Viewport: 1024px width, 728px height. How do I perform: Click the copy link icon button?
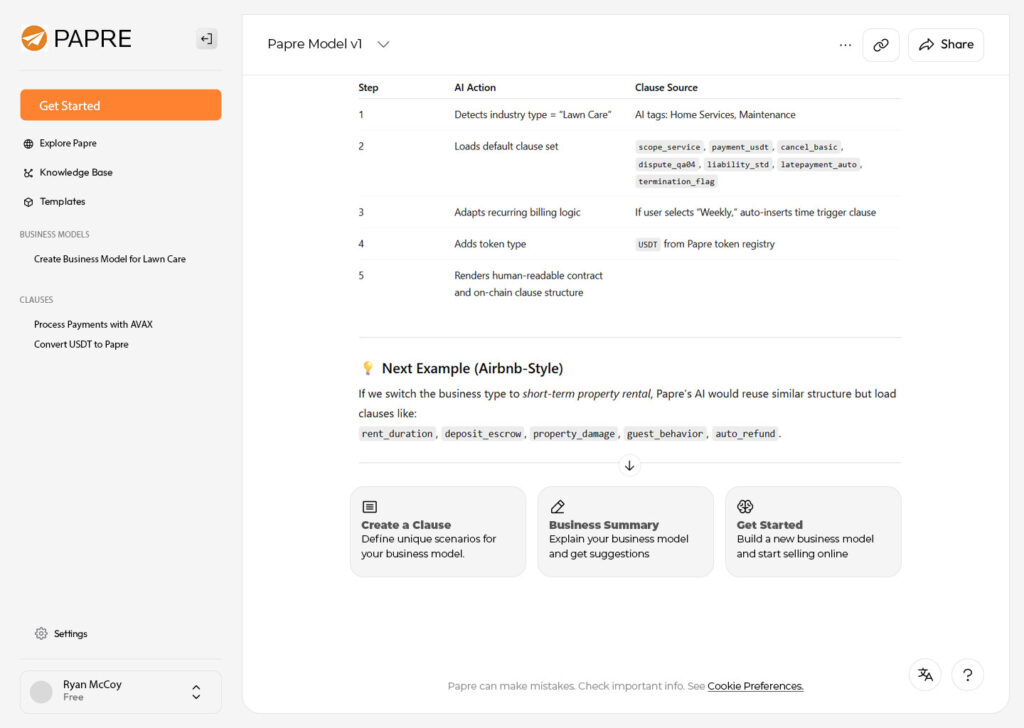click(x=880, y=45)
